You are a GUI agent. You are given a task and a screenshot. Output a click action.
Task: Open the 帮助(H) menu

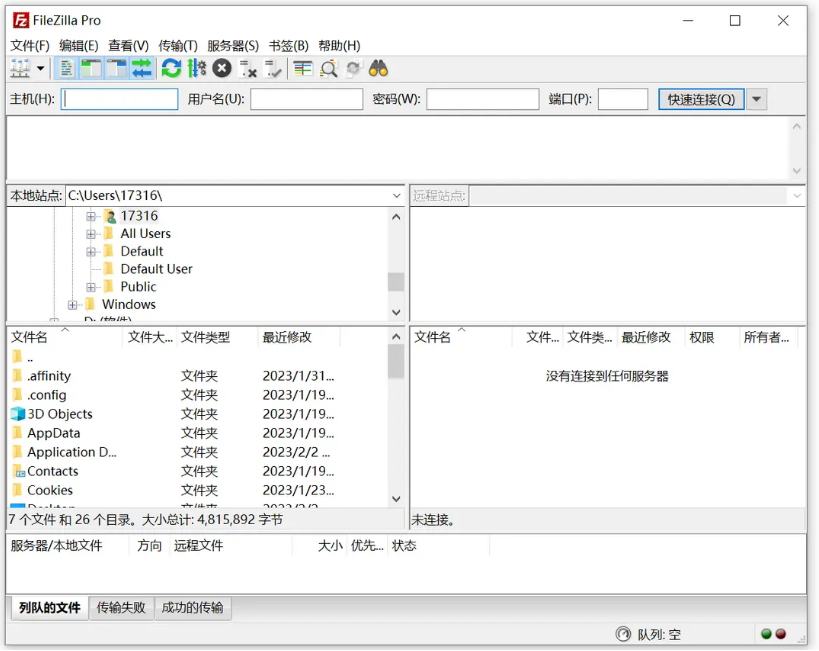(340, 46)
